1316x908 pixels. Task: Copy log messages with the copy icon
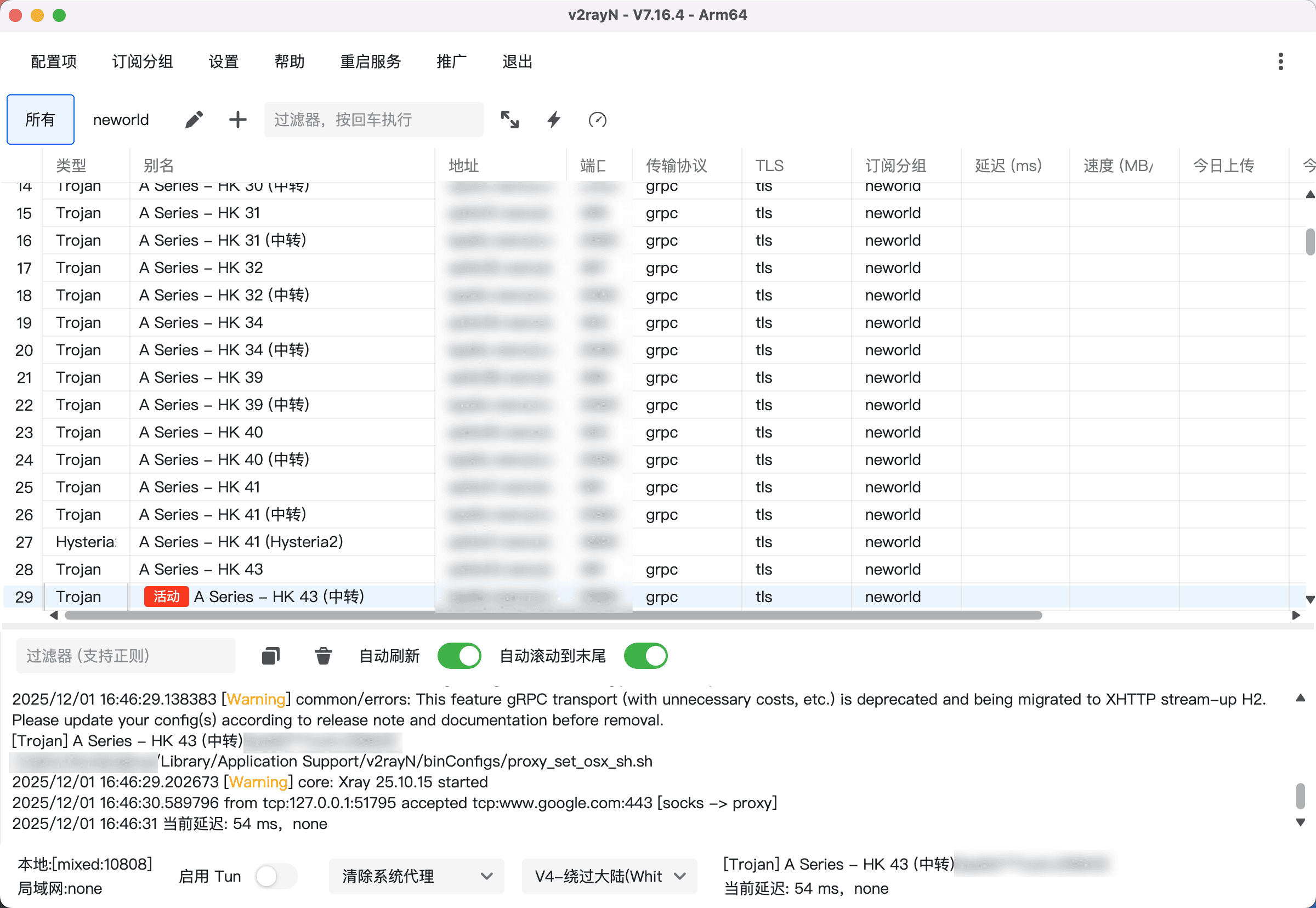point(271,656)
